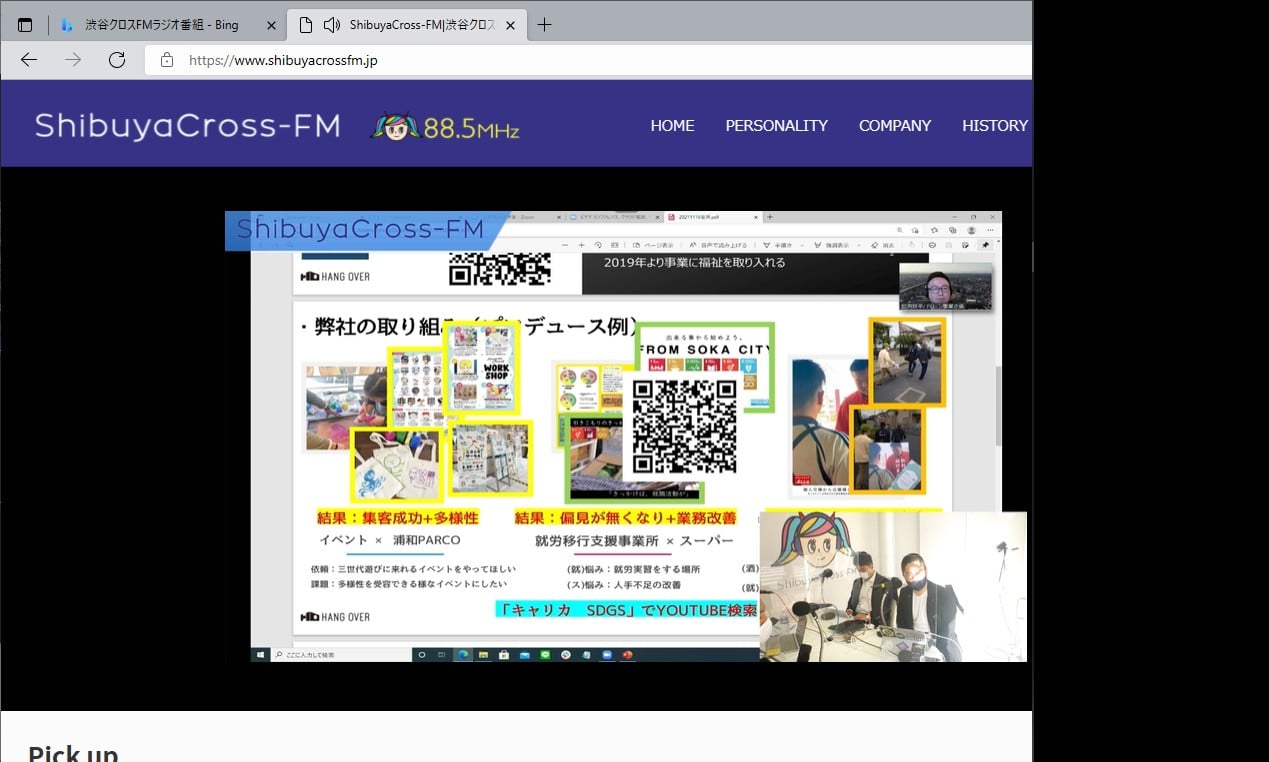
Task: View site information via the lock icon
Action: point(167,60)
